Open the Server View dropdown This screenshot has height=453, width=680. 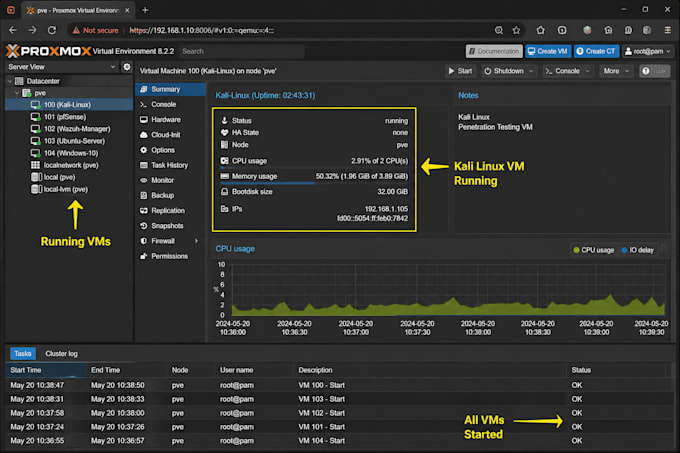62,67
